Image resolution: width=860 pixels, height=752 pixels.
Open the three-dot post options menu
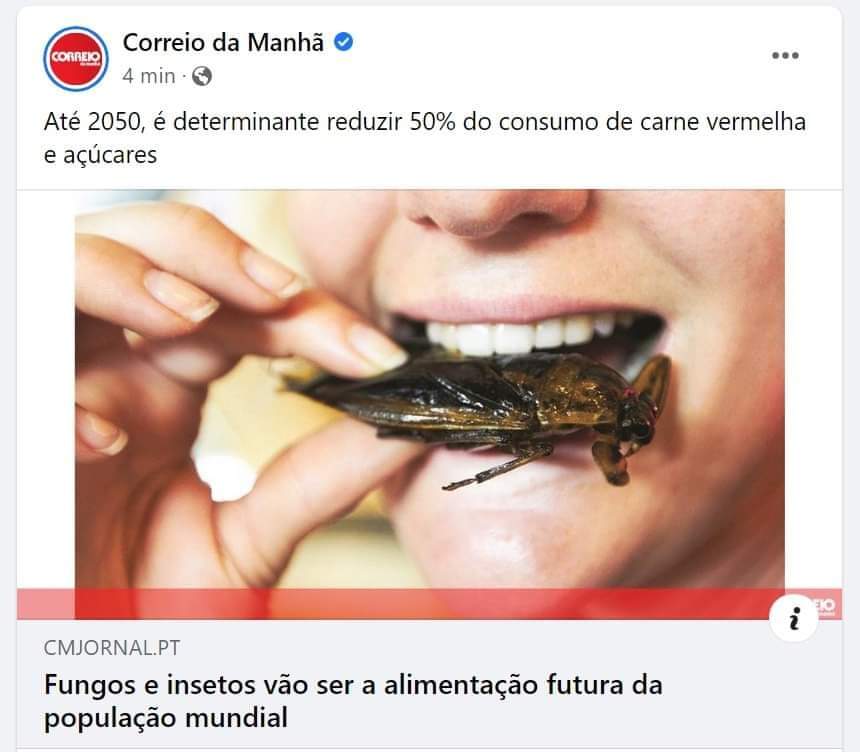tap(785, 55)
